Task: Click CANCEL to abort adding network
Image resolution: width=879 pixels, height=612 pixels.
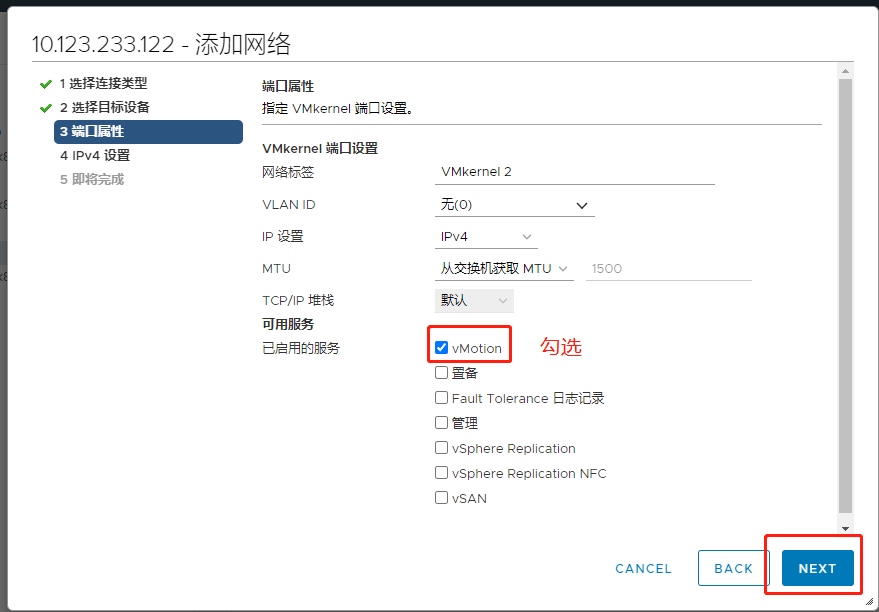Action: pos(642,567)
